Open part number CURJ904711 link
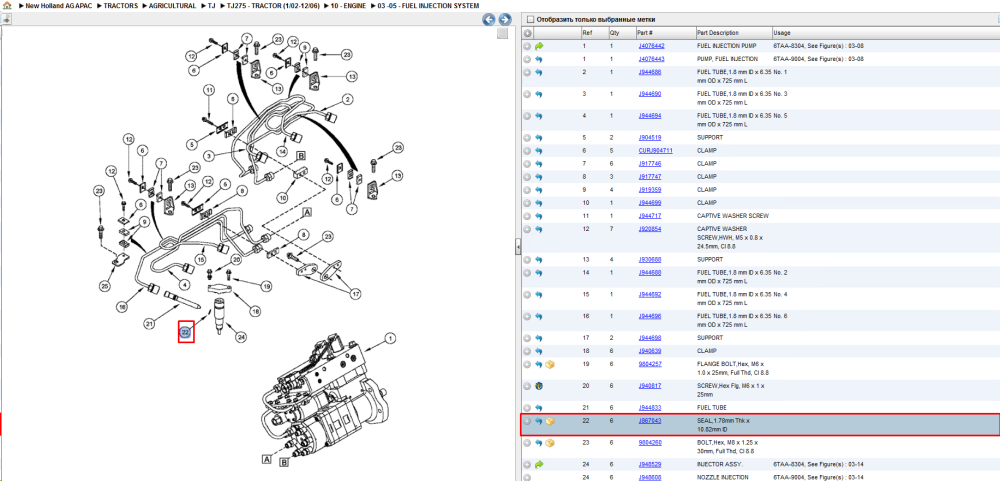1000x481 pixels. coord(656,151)
